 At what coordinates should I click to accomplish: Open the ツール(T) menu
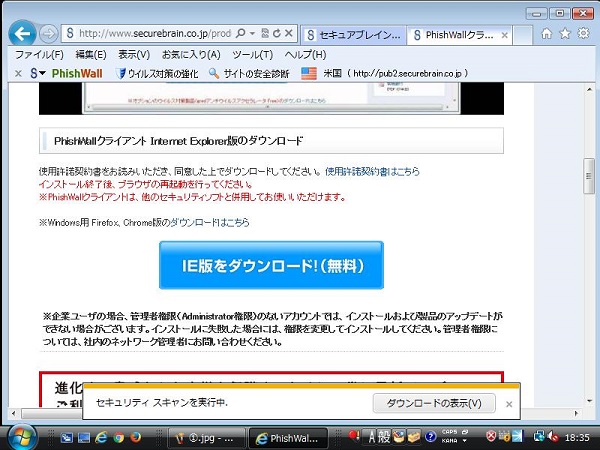[253, 55]
